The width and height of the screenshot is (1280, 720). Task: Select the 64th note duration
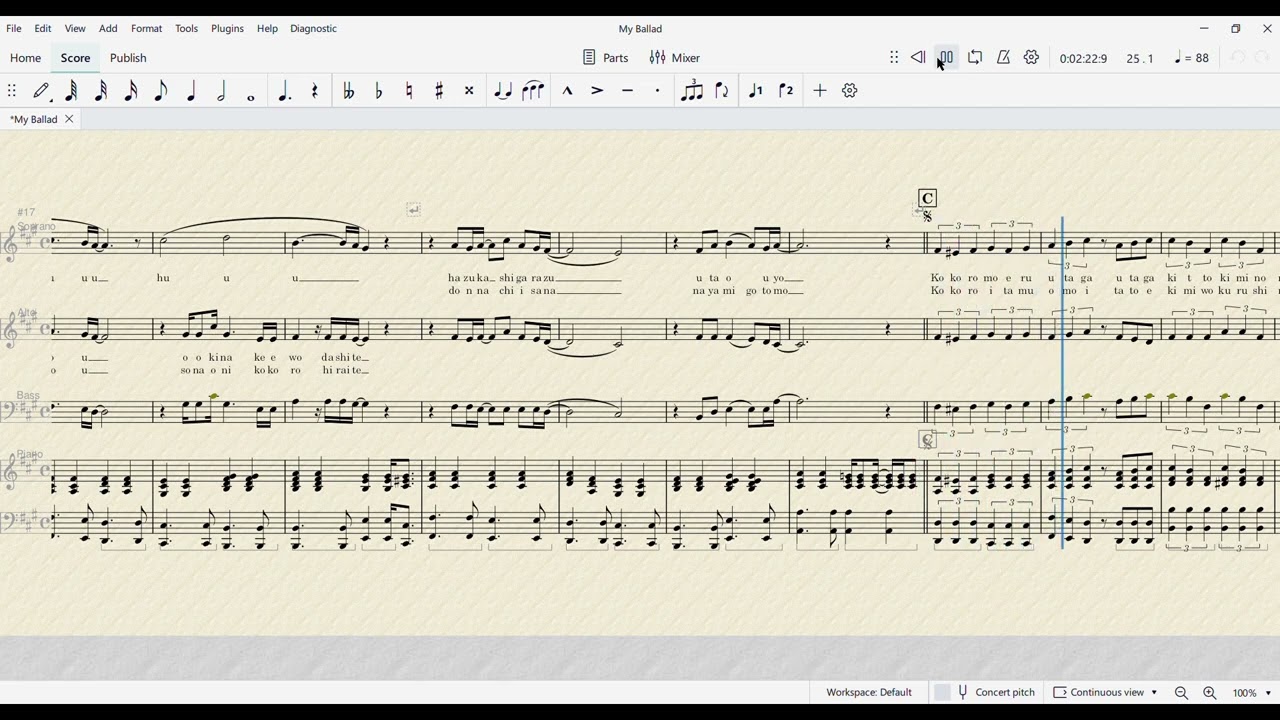click(x=71, y=91)
